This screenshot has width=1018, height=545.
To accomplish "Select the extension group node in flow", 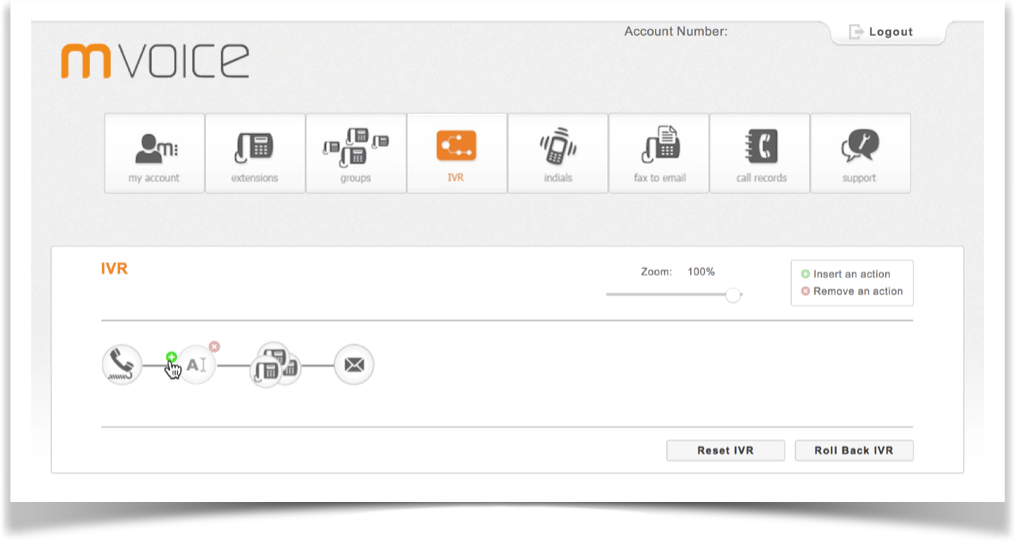I will point(274,365).
